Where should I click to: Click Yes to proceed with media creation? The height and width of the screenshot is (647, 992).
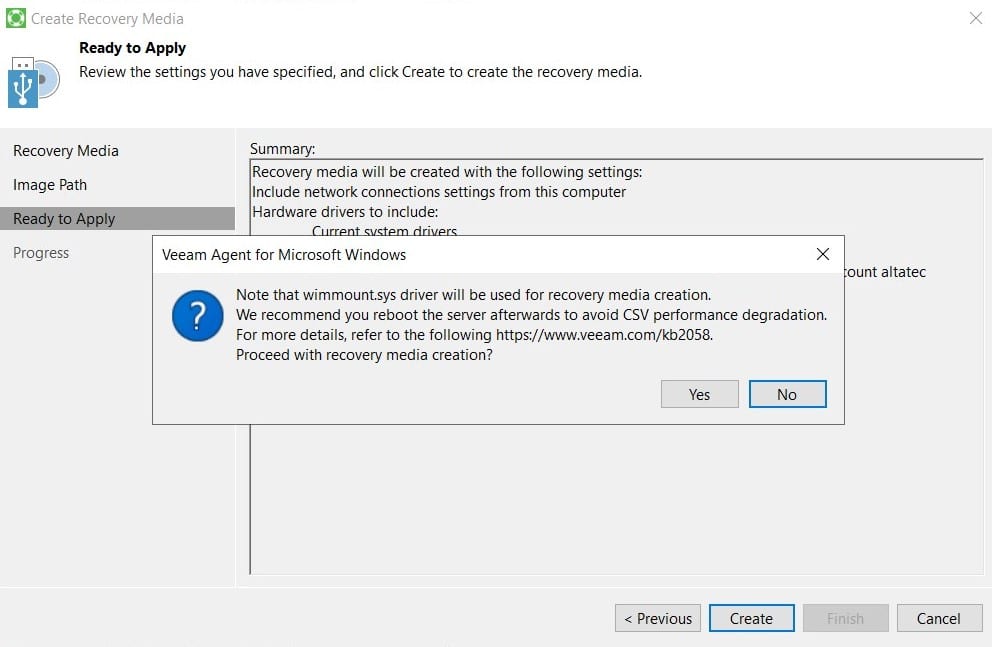coord(699,394)
